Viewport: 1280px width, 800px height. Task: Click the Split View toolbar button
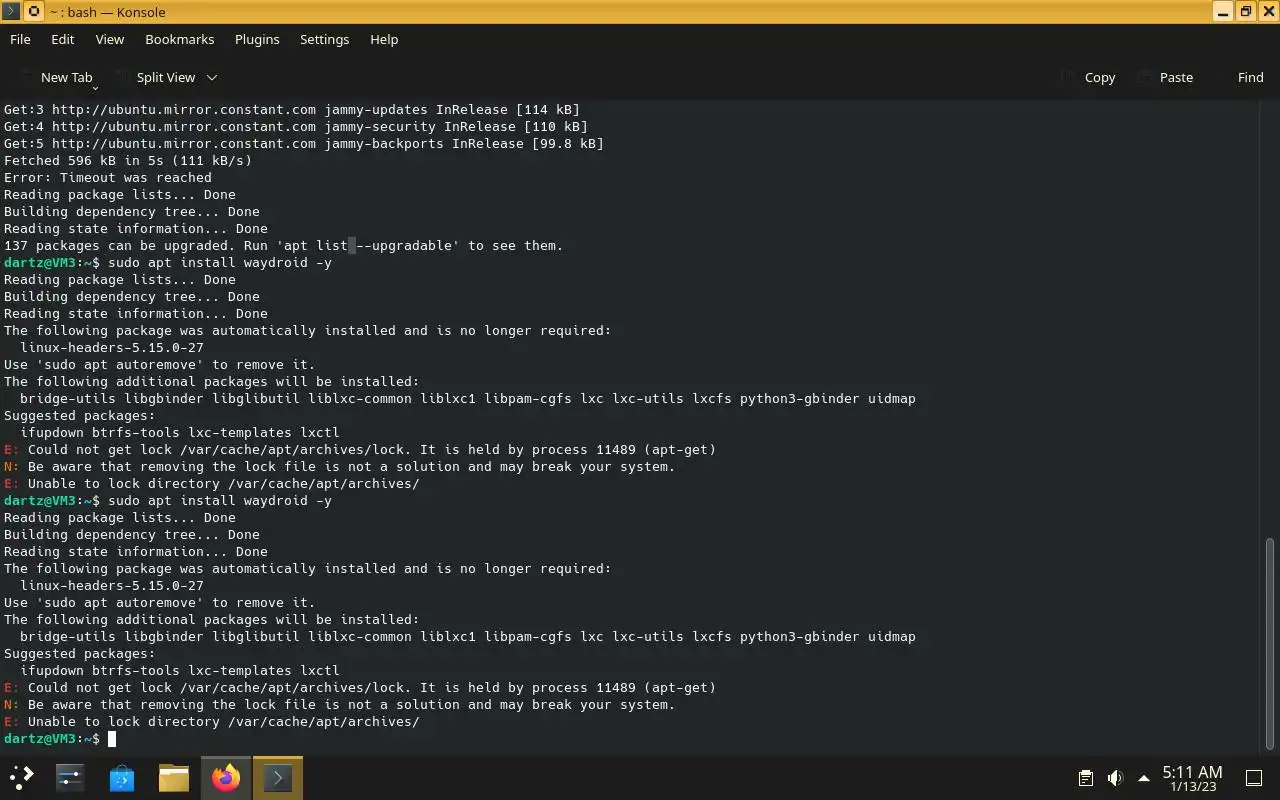tap(157, 77)
